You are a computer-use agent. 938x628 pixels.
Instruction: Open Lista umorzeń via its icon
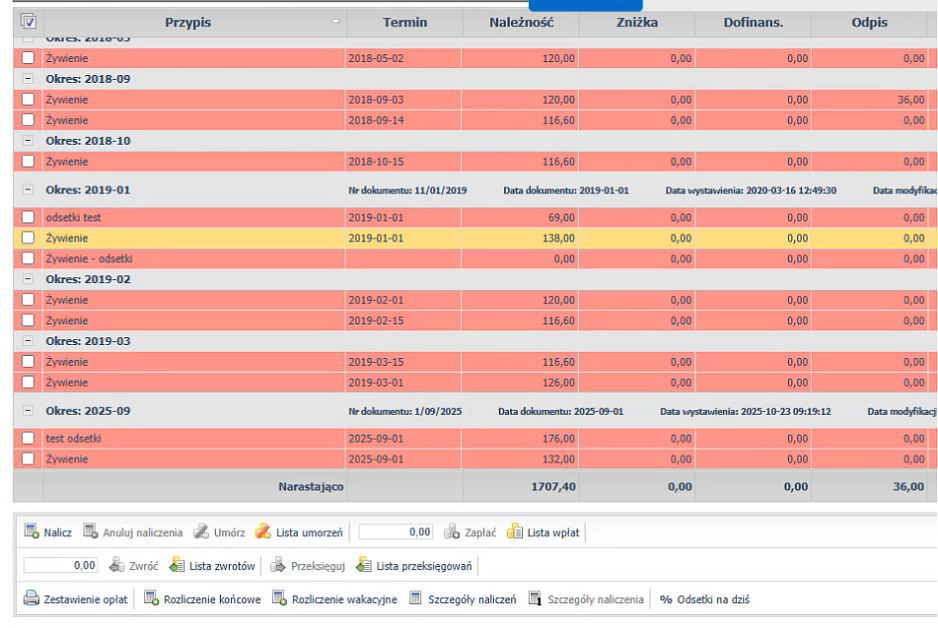[264, 533]
